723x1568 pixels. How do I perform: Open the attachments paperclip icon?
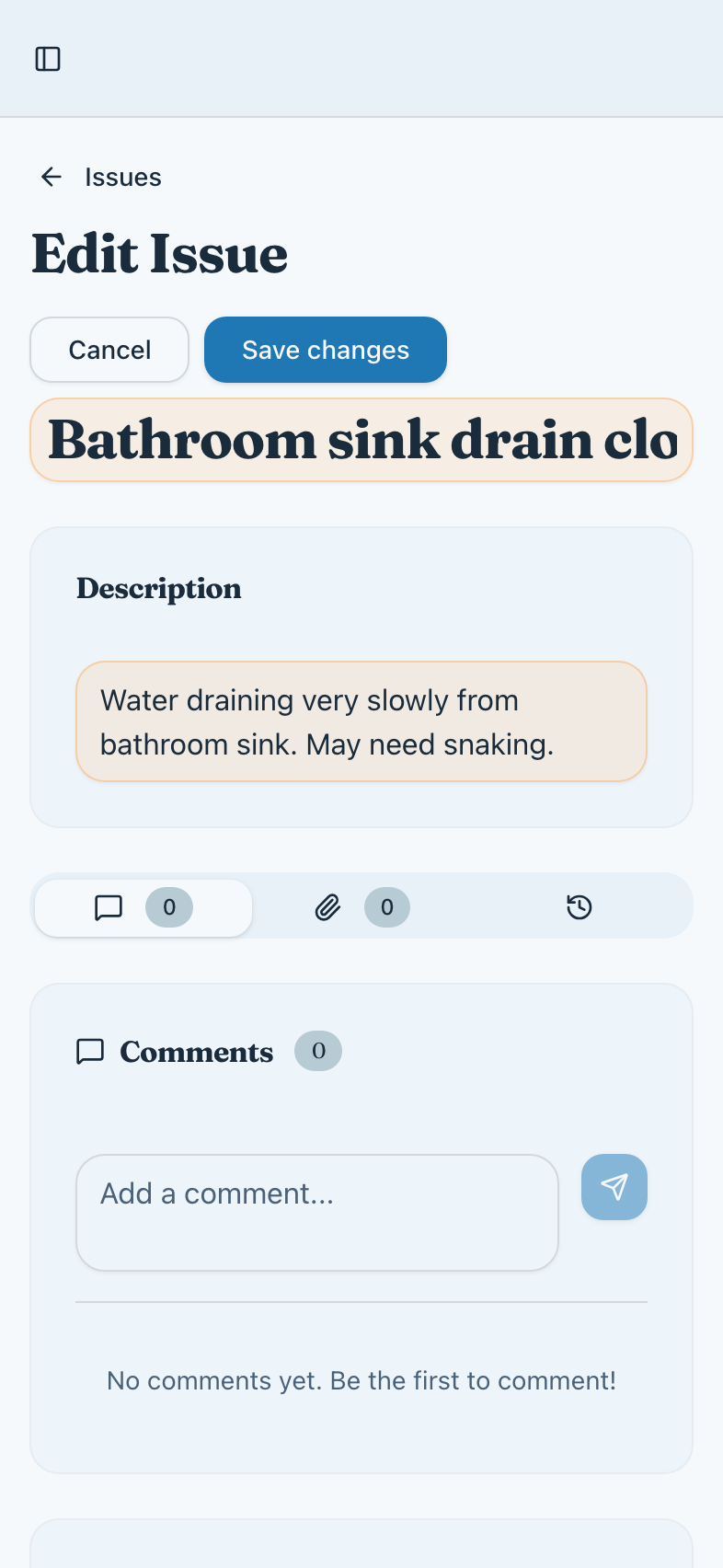327,907
